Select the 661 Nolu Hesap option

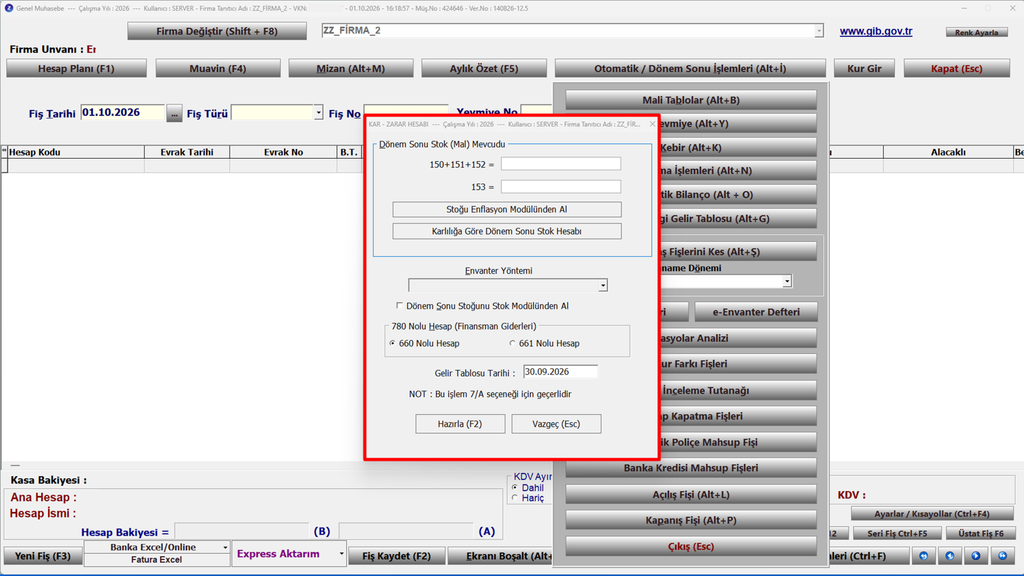[513, 344]
